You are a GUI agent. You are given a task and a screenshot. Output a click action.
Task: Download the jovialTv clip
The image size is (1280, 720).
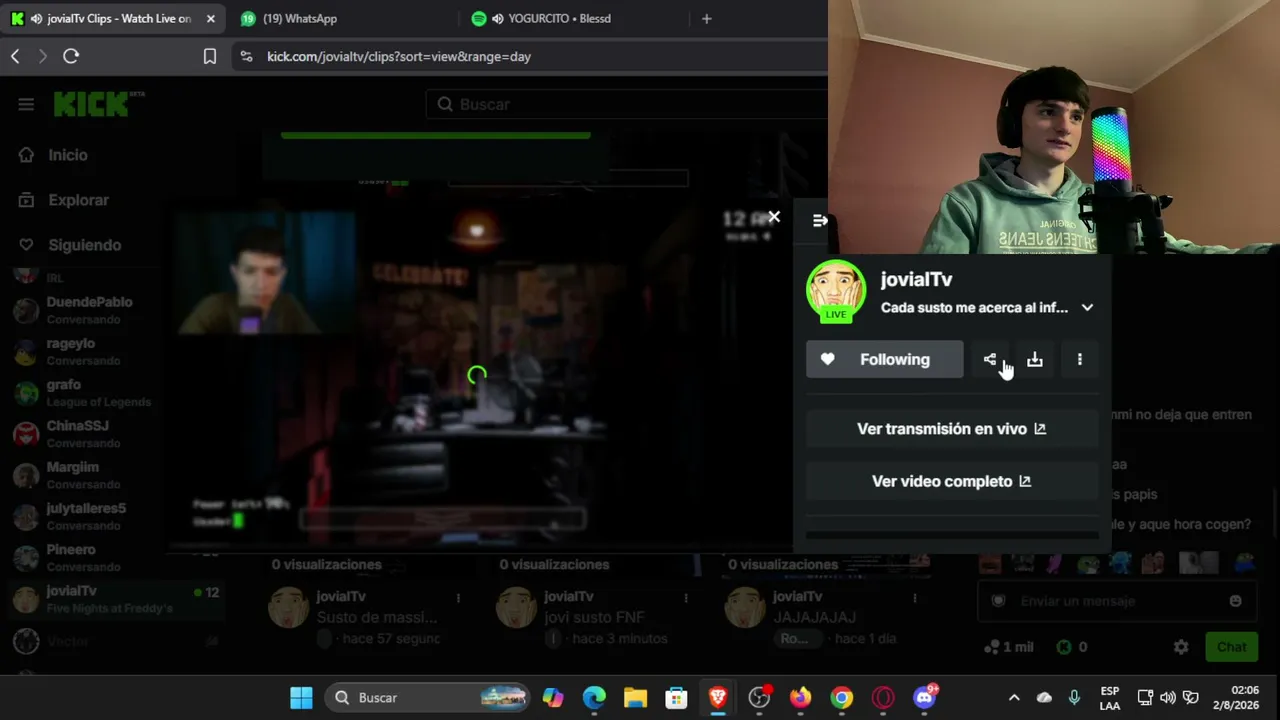[1035, 360]
